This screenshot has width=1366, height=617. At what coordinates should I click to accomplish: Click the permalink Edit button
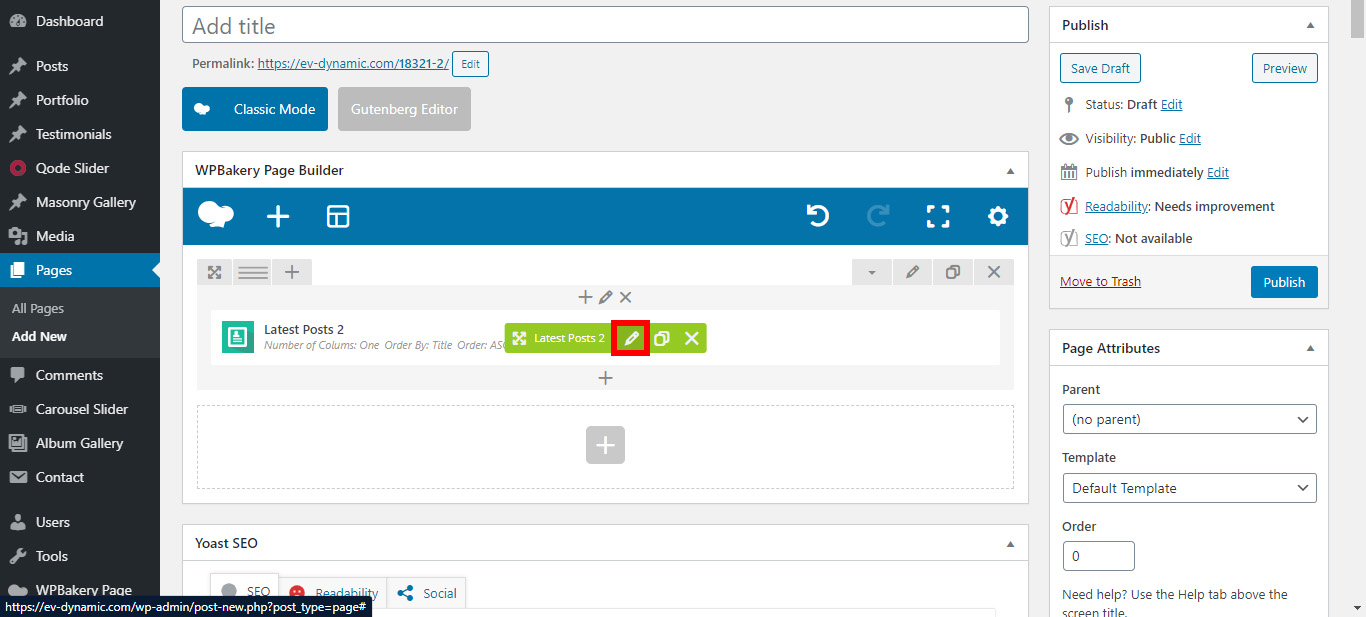(470, 64)
